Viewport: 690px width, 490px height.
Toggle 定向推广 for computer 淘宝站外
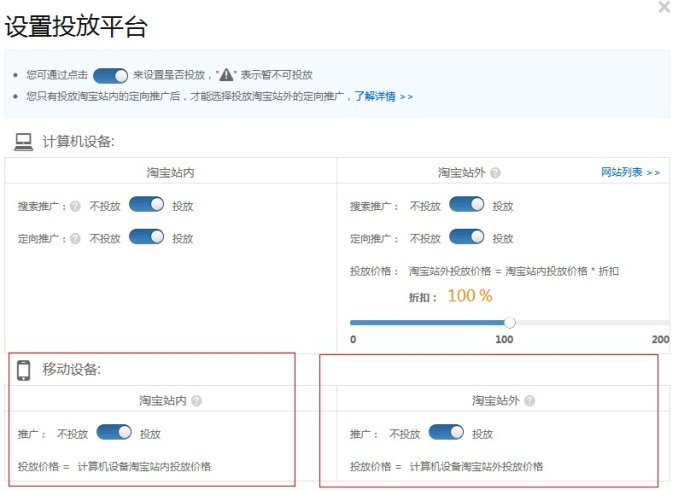[x=467, y=238]
